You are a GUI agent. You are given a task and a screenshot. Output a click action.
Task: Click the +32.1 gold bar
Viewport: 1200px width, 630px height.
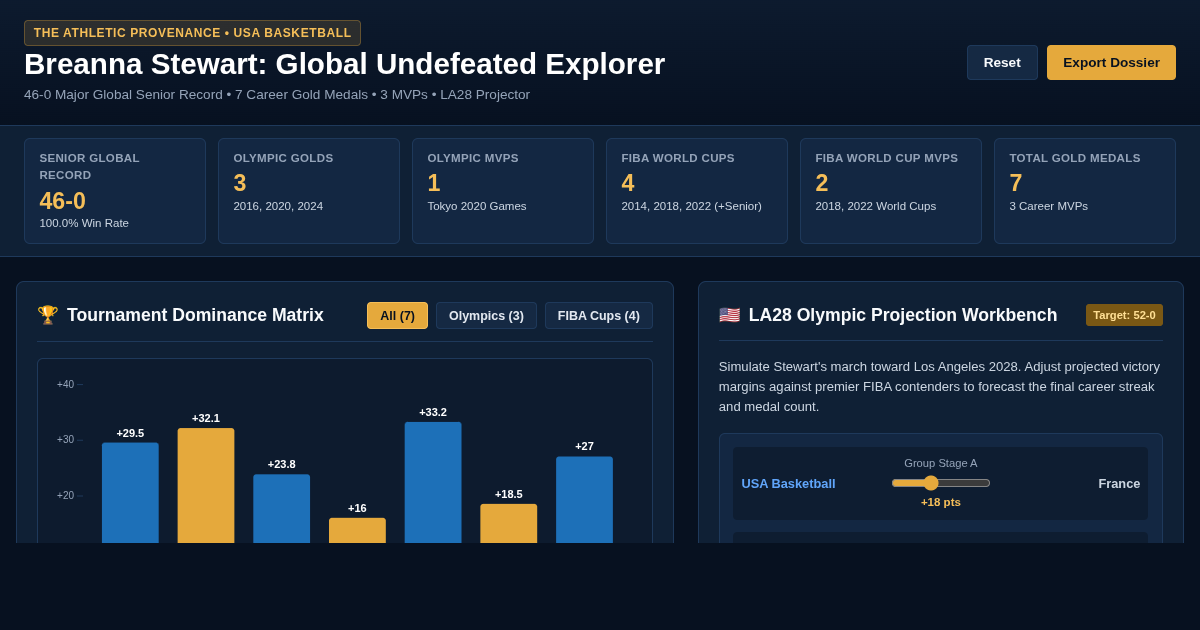[x=206, y=486]
